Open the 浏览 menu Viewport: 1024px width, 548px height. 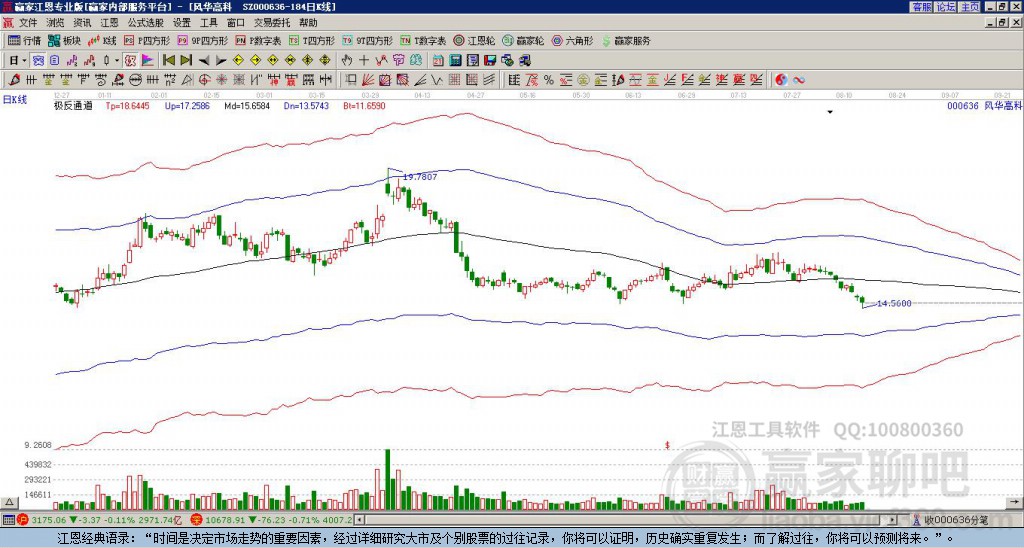pos(56,23)
